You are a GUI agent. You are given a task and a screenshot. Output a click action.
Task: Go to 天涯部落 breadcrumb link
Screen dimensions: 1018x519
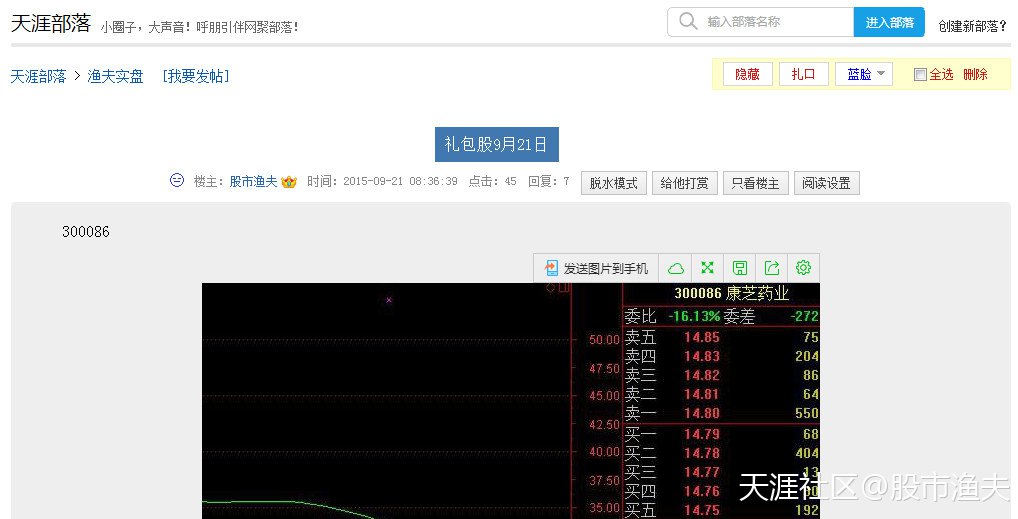point(38,76)
